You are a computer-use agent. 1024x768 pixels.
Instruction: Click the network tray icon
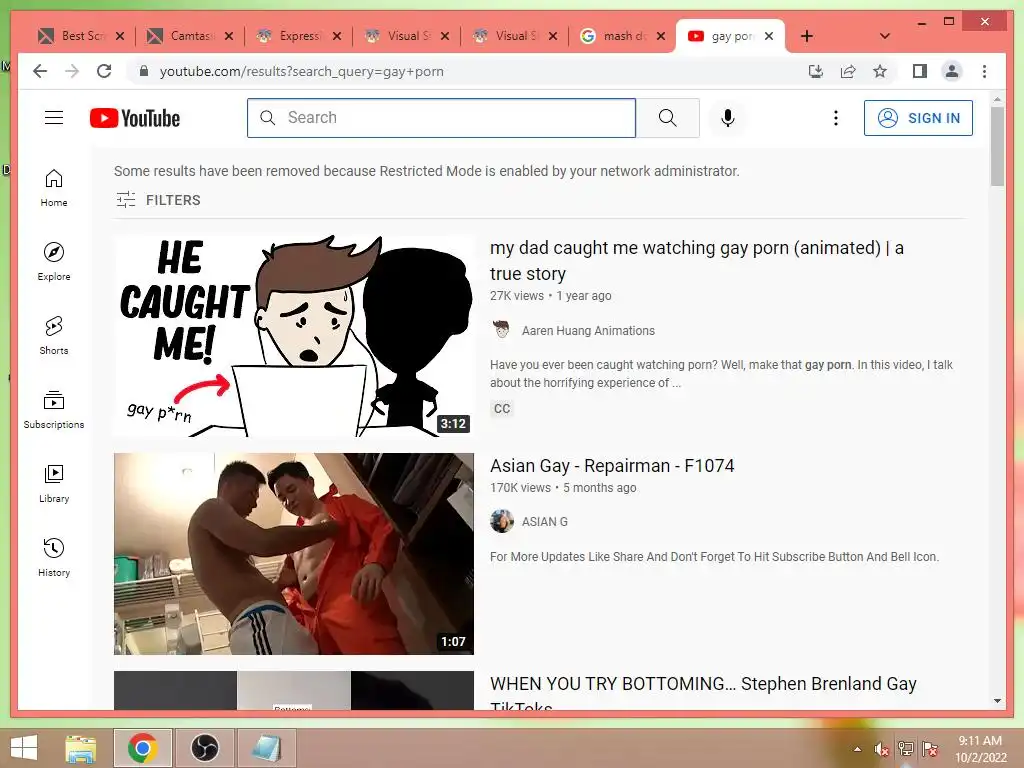tap(906, 749)
